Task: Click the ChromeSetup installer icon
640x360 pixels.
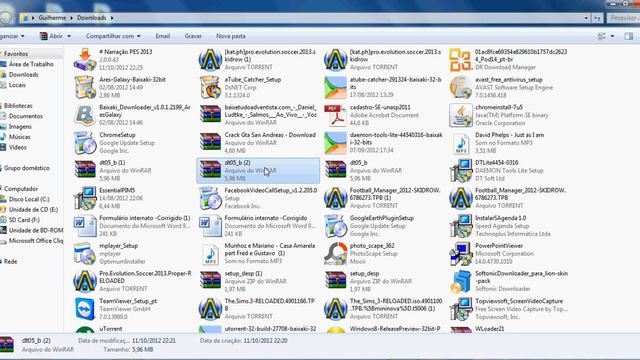Action: click(x=85, y=143)
